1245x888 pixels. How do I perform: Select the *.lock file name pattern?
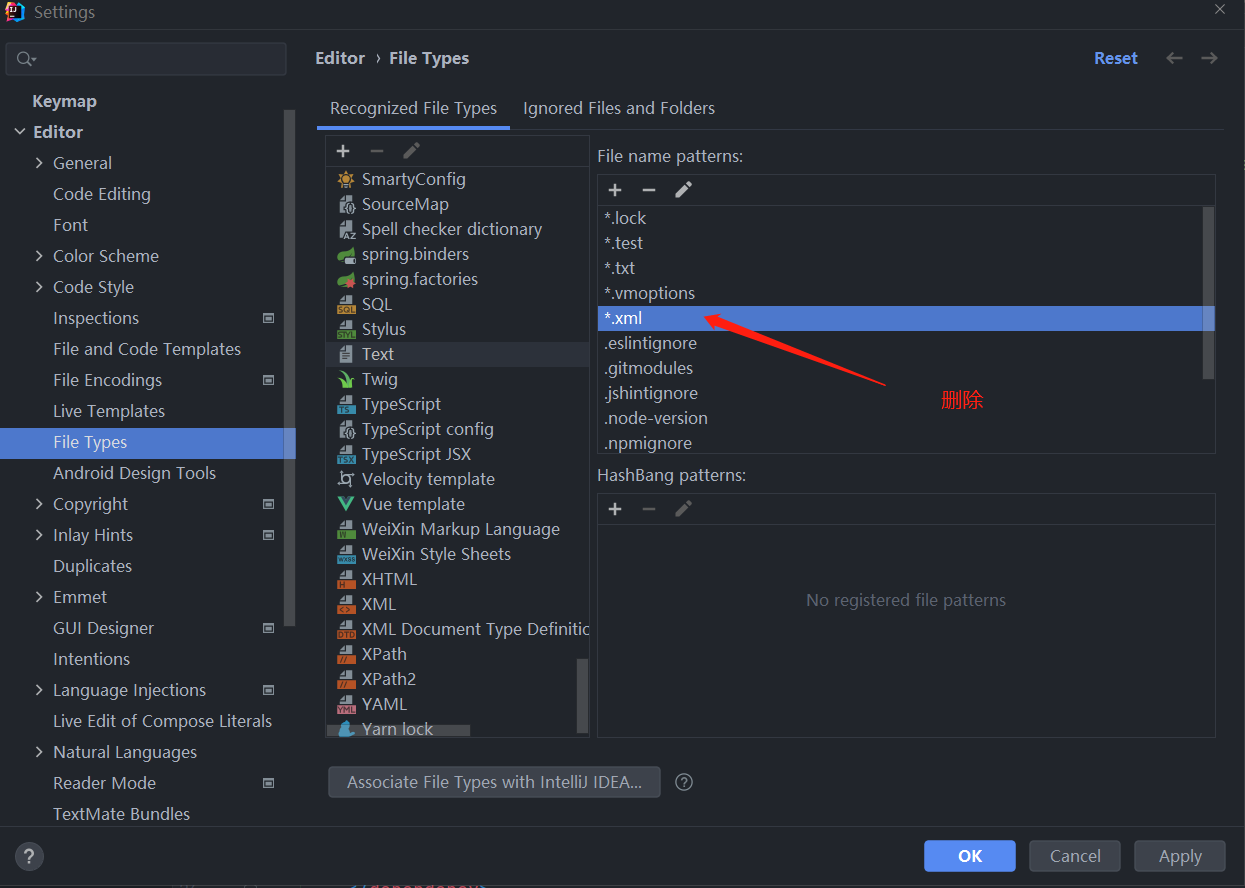click(x=900, y=218)
